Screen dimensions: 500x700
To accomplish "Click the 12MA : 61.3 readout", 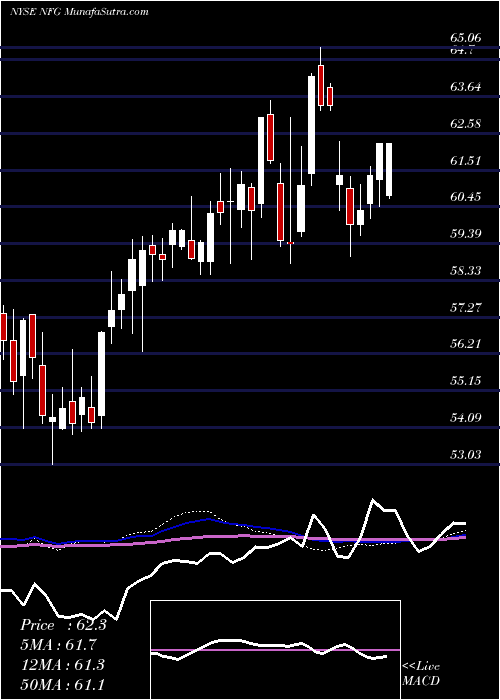I will click(62, 665).
